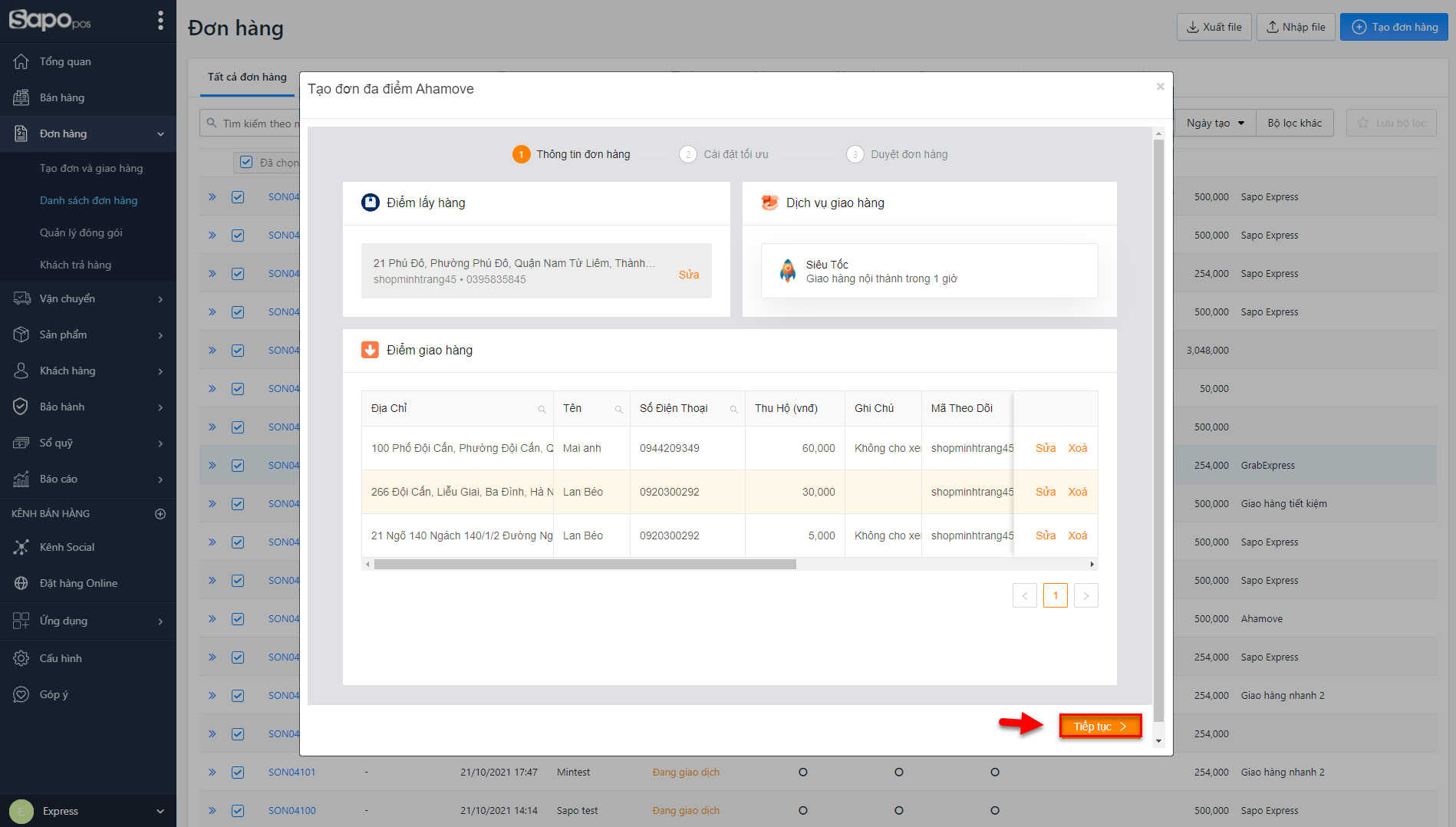1456x827 pixels.
Task: Expand the Ứng dụng submenu chevron
Action: tap(160, 621)
